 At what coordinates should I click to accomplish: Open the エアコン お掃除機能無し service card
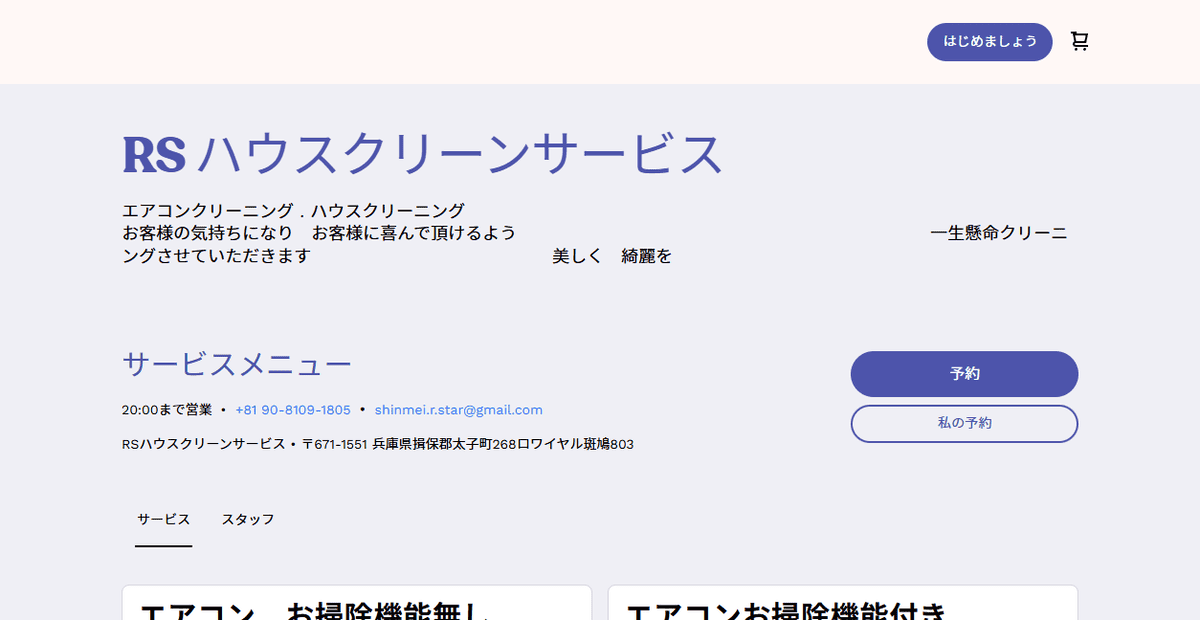click(357, 606)
